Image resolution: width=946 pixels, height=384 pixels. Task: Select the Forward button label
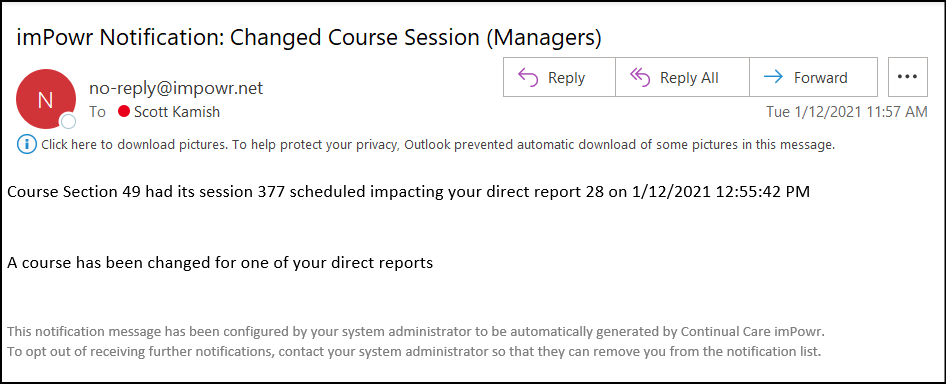click(821, 78)
